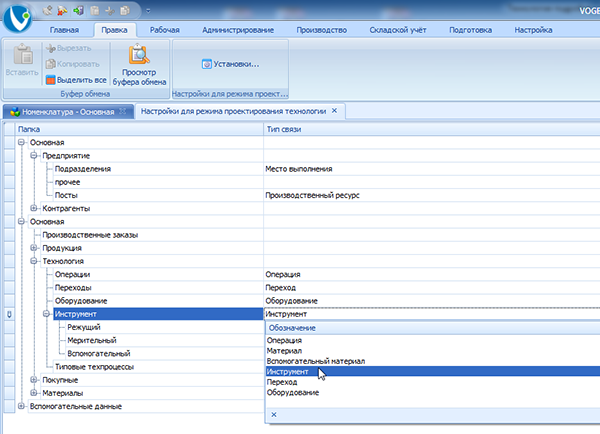Expand the Вспомогательные данные tree node
Viewport: 600px width, 434px height.
[x=21, y=406]
